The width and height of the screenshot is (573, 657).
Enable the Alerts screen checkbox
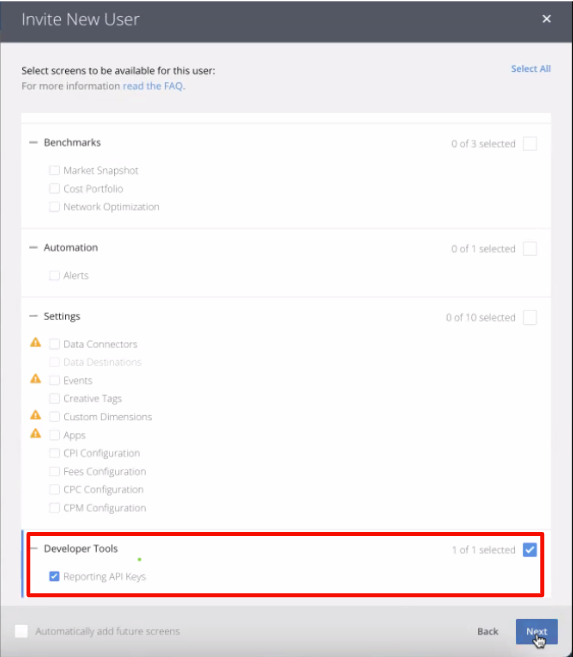coord(54,275)
